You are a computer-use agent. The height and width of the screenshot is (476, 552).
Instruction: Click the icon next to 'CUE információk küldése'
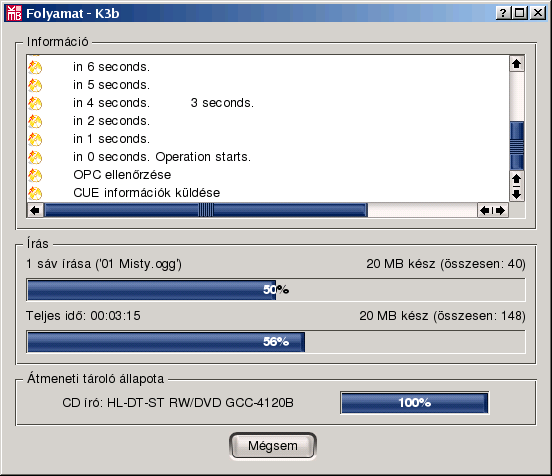(35, 193)
